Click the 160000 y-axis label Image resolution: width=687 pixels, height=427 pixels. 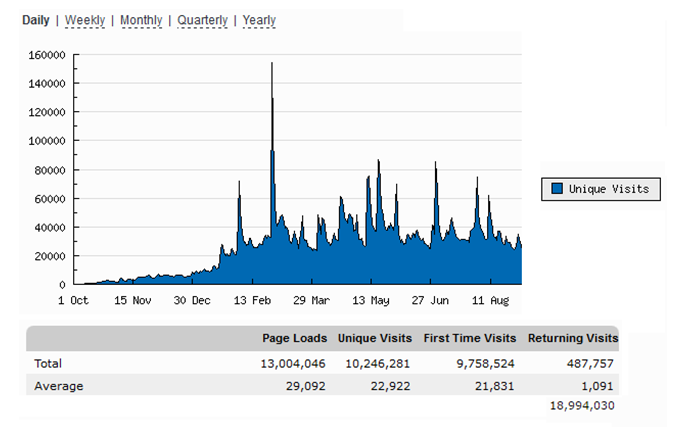pyautogui.click(x=47, y=55)
